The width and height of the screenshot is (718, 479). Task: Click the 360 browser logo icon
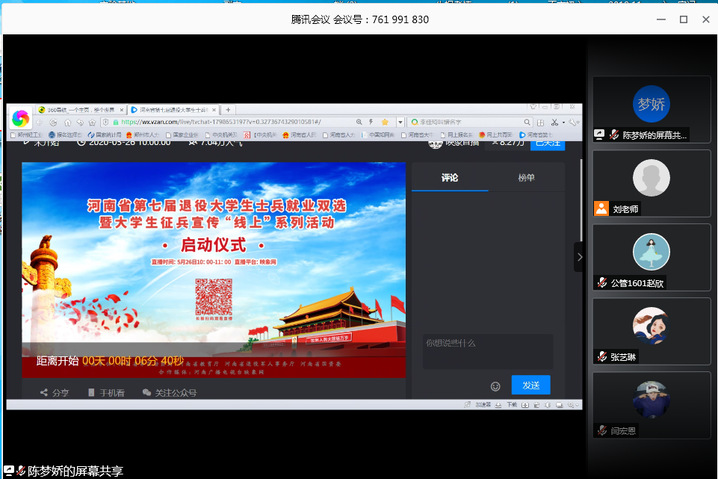pyautogui.click(x=20, y=120)
